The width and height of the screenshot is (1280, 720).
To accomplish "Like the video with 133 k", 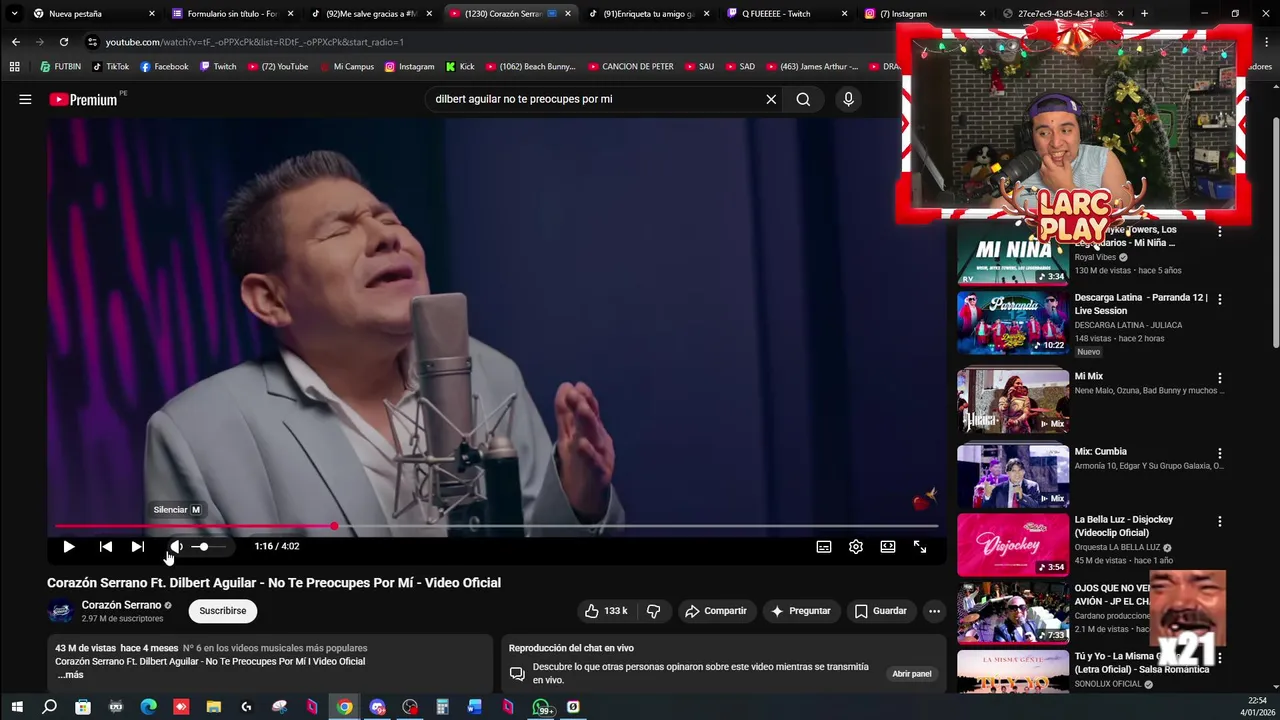I will tap(606, 611).
